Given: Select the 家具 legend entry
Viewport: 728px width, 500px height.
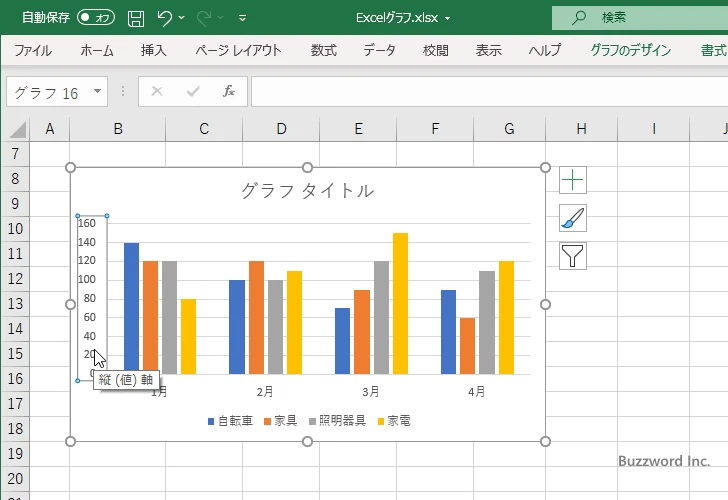Looking at the screenshot, I should pos(280,421).
